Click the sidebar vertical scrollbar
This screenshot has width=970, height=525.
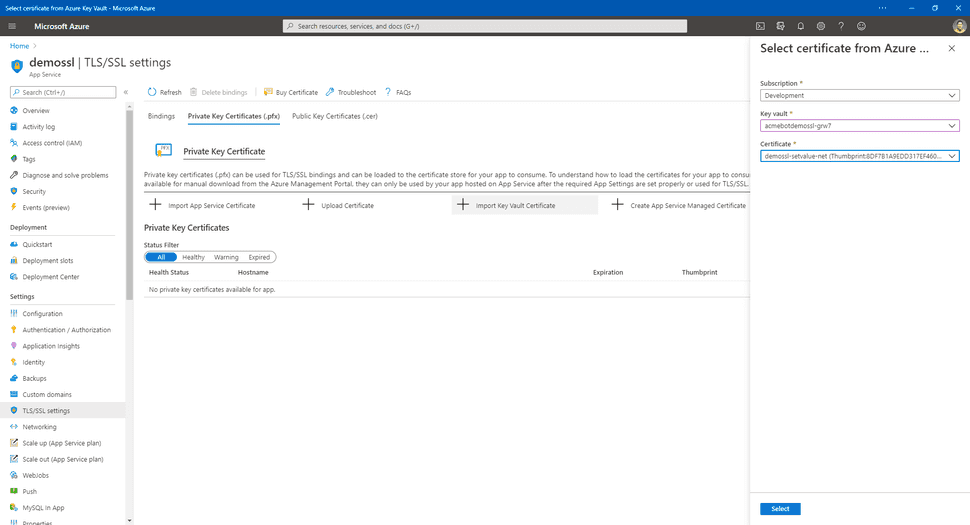(129, 204)
